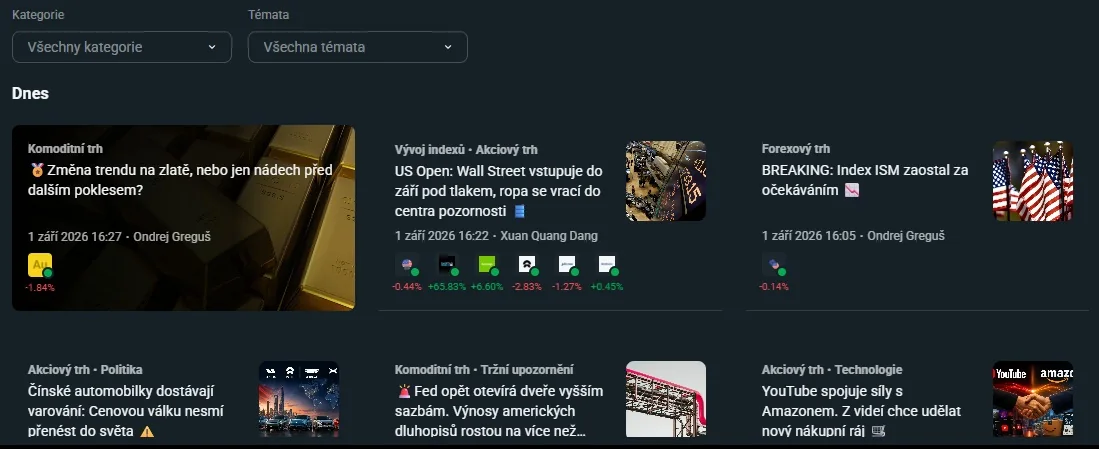Click the Dnes section heading
The width and height of the screenshot is (1099, 449).
tap(30, 93)
